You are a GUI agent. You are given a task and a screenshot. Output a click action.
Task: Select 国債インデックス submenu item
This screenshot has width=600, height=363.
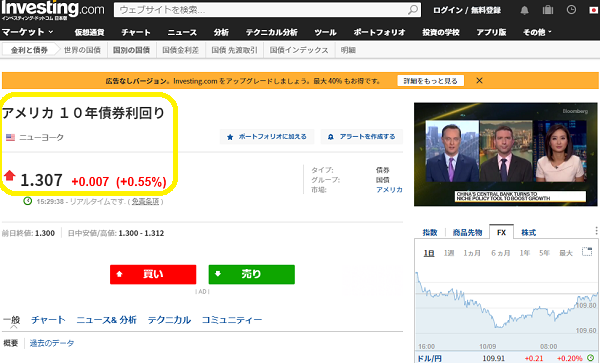[x=299, y=50]
